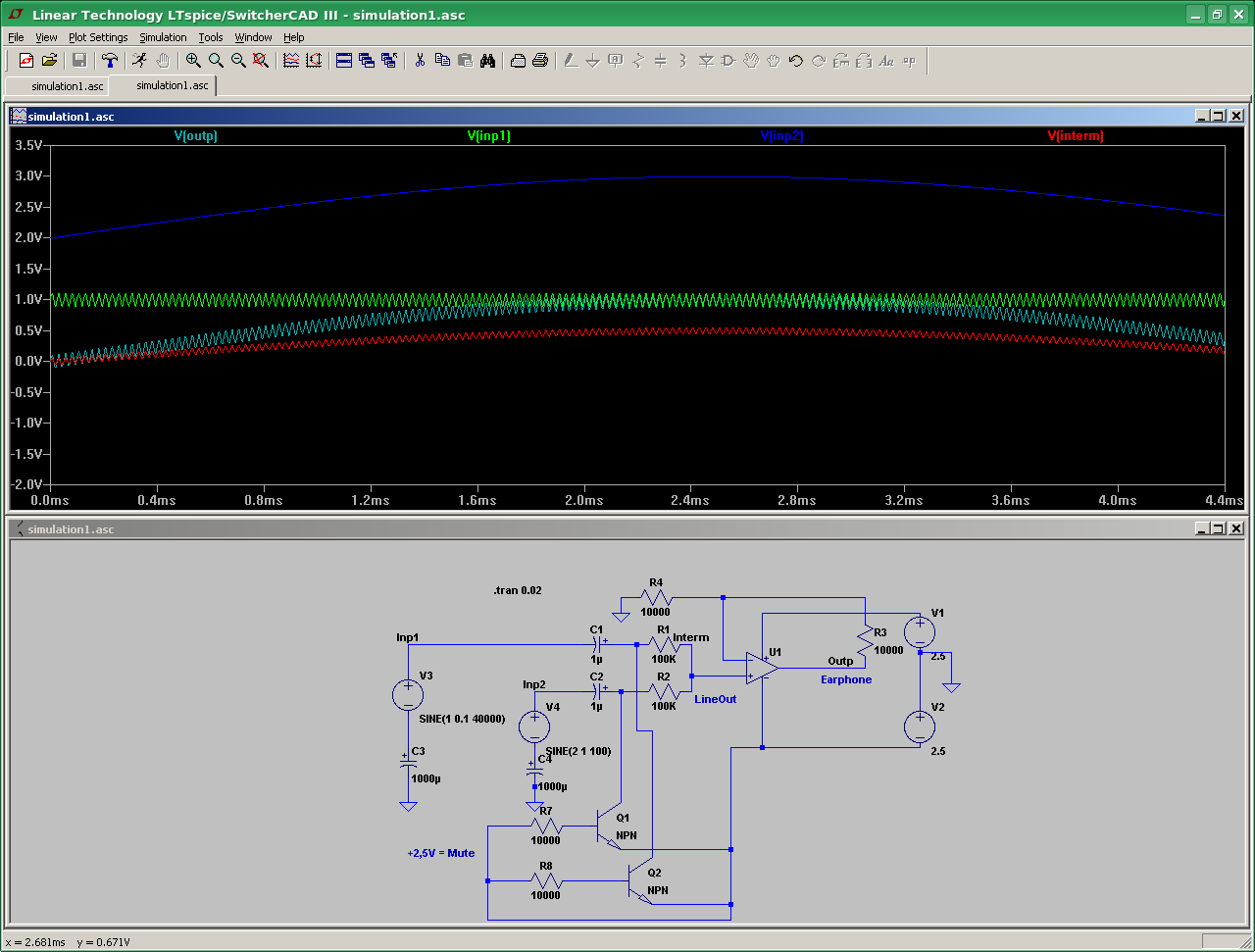The width and height of the screenshot is (1255, 952).
Task: Open Find with the binoculars icon
Action: coord(487,61)
